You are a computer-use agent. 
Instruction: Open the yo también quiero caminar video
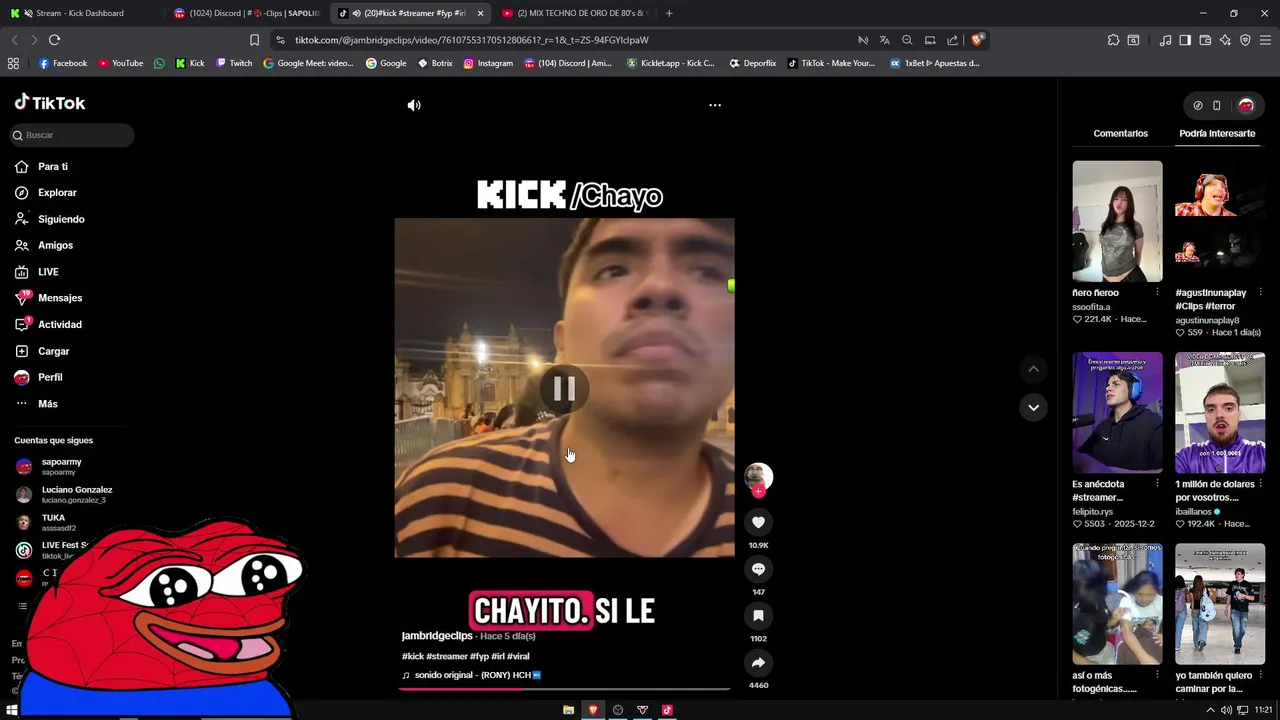1220,604
